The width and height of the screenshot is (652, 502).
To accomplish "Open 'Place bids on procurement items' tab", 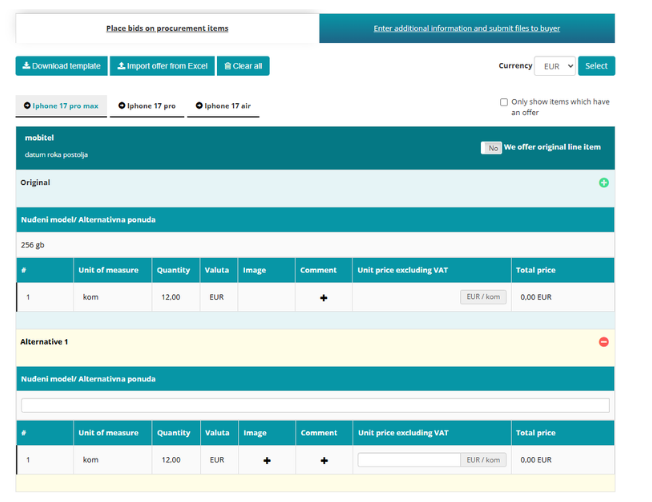I will point(167,29).
